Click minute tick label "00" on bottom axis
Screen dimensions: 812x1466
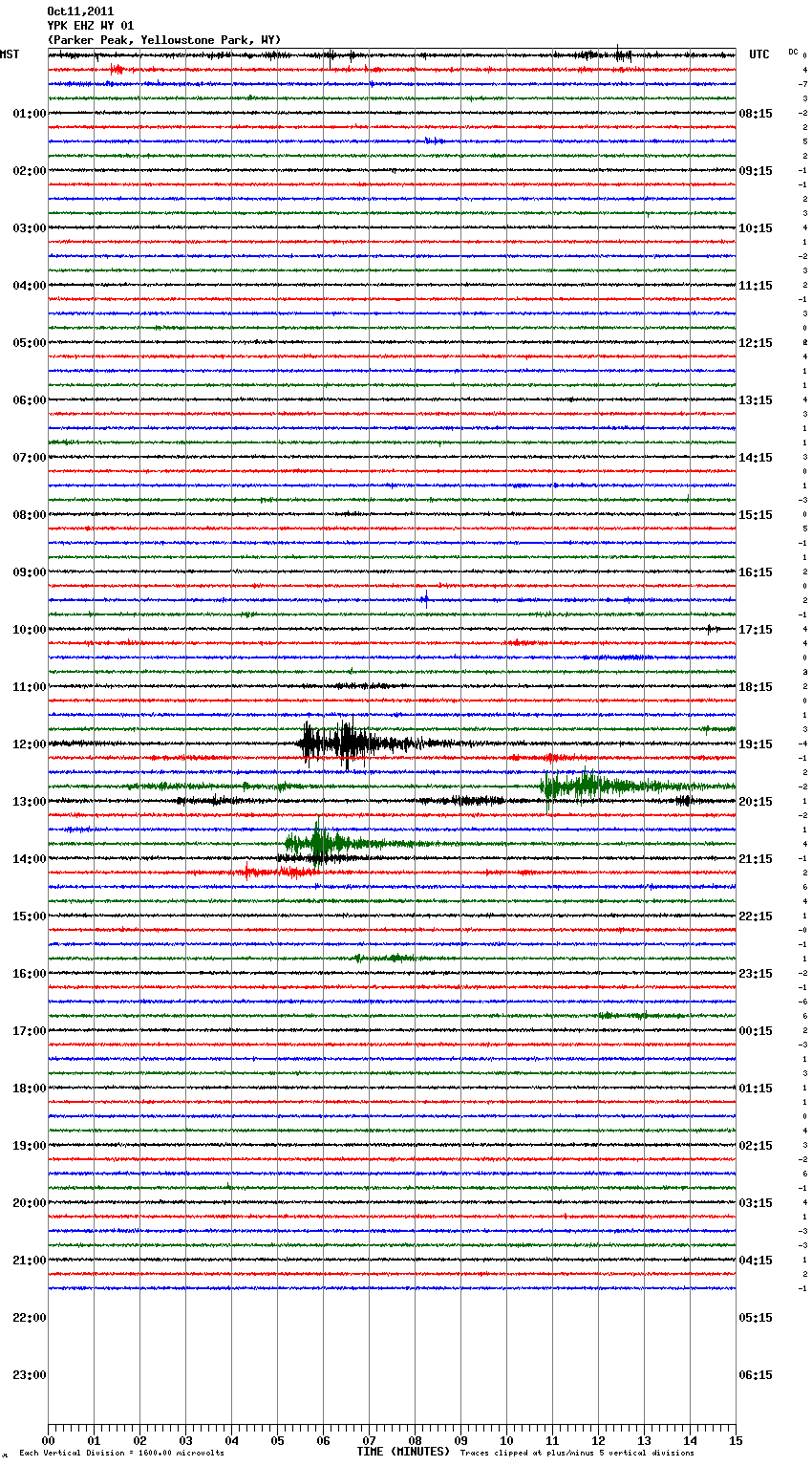coord(48,1440)
